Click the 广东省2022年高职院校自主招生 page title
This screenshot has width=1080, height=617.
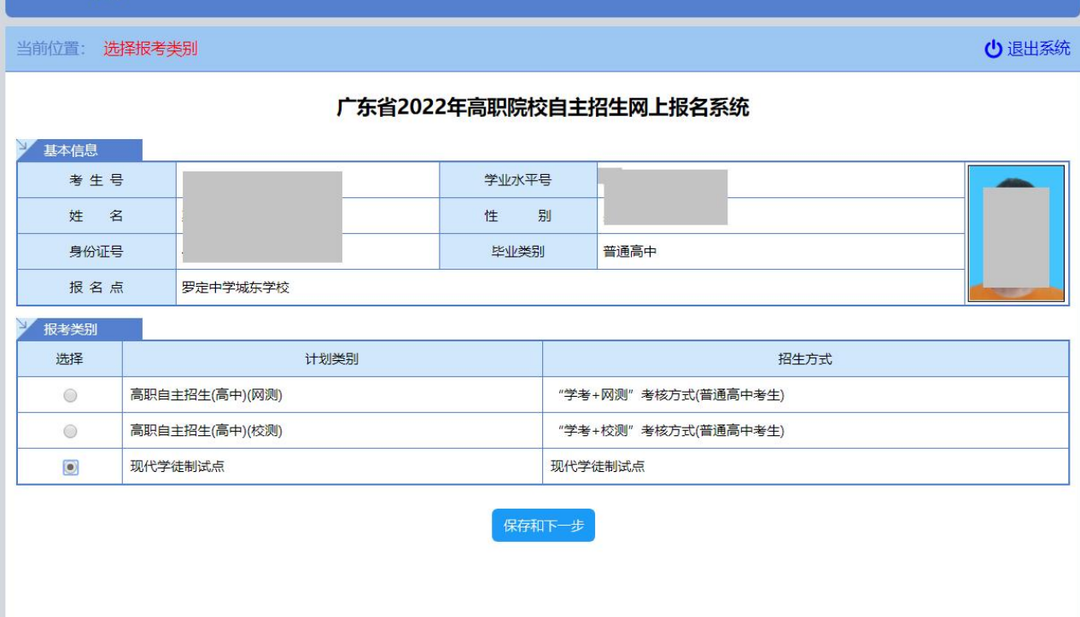(x=543, y=108)
